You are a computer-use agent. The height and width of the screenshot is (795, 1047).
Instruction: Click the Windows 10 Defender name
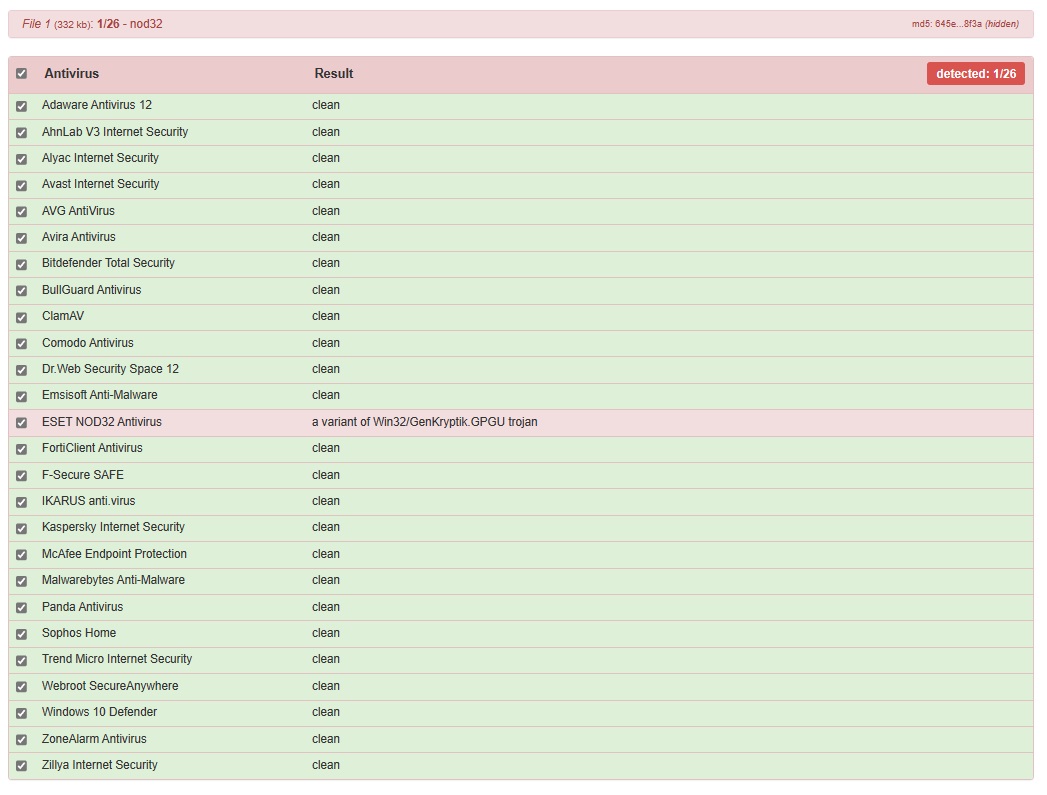tap(99, 712)
